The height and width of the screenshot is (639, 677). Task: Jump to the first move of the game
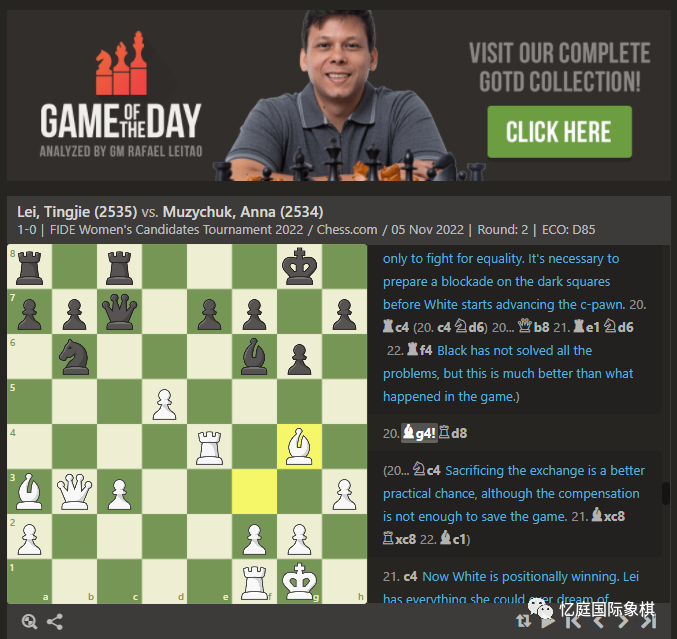(x=573, y=621)
